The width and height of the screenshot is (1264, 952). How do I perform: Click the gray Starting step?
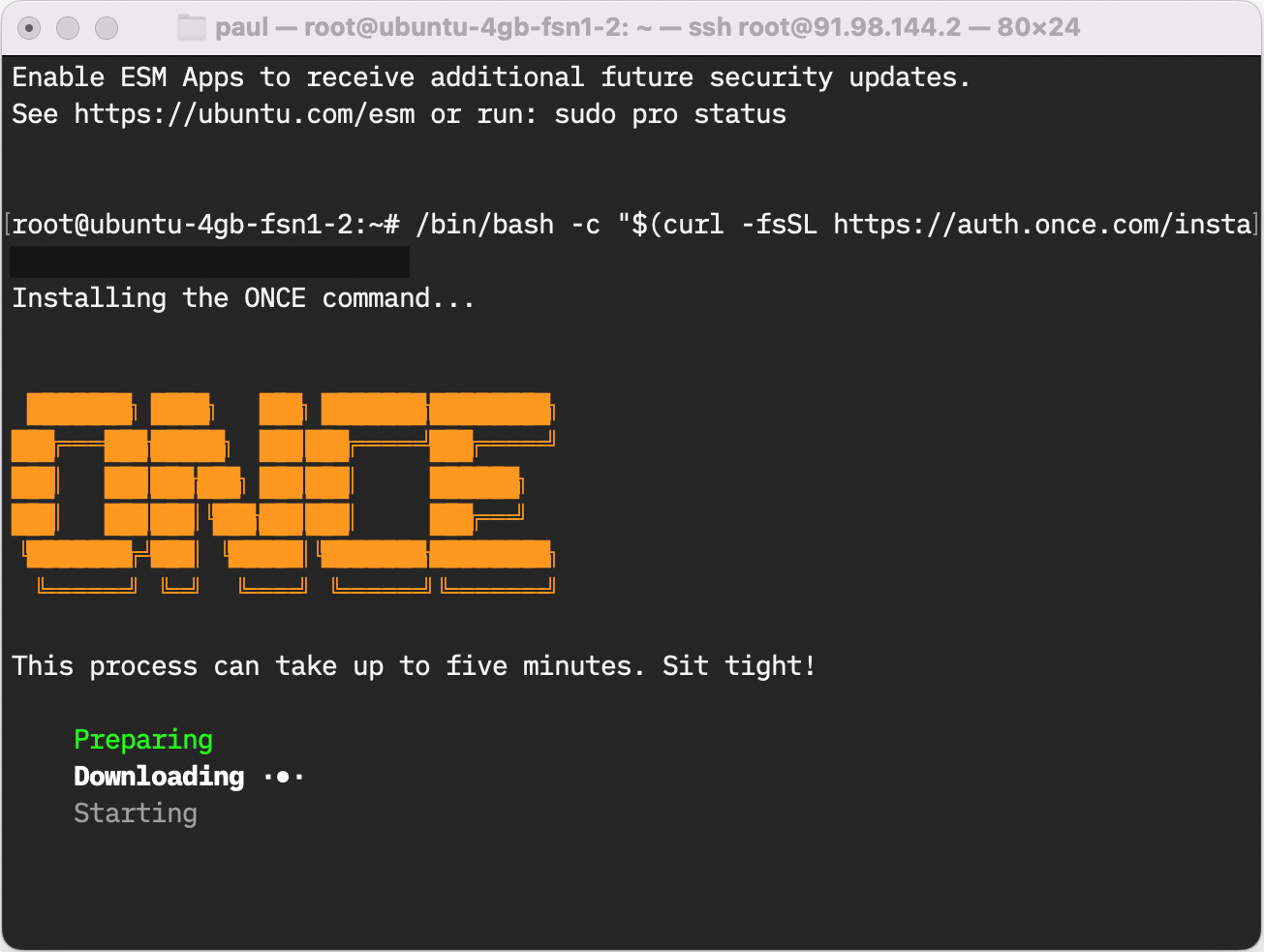point(136,814)
